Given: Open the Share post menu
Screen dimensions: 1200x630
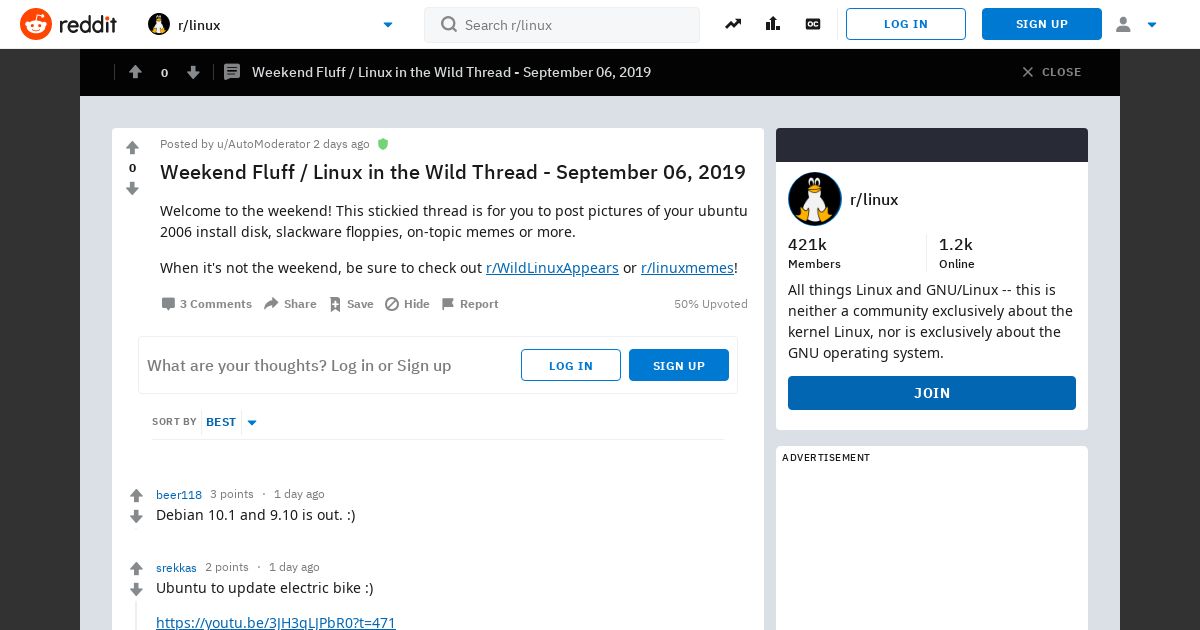Looking at the screenshot, I should [x=290, y=304].
